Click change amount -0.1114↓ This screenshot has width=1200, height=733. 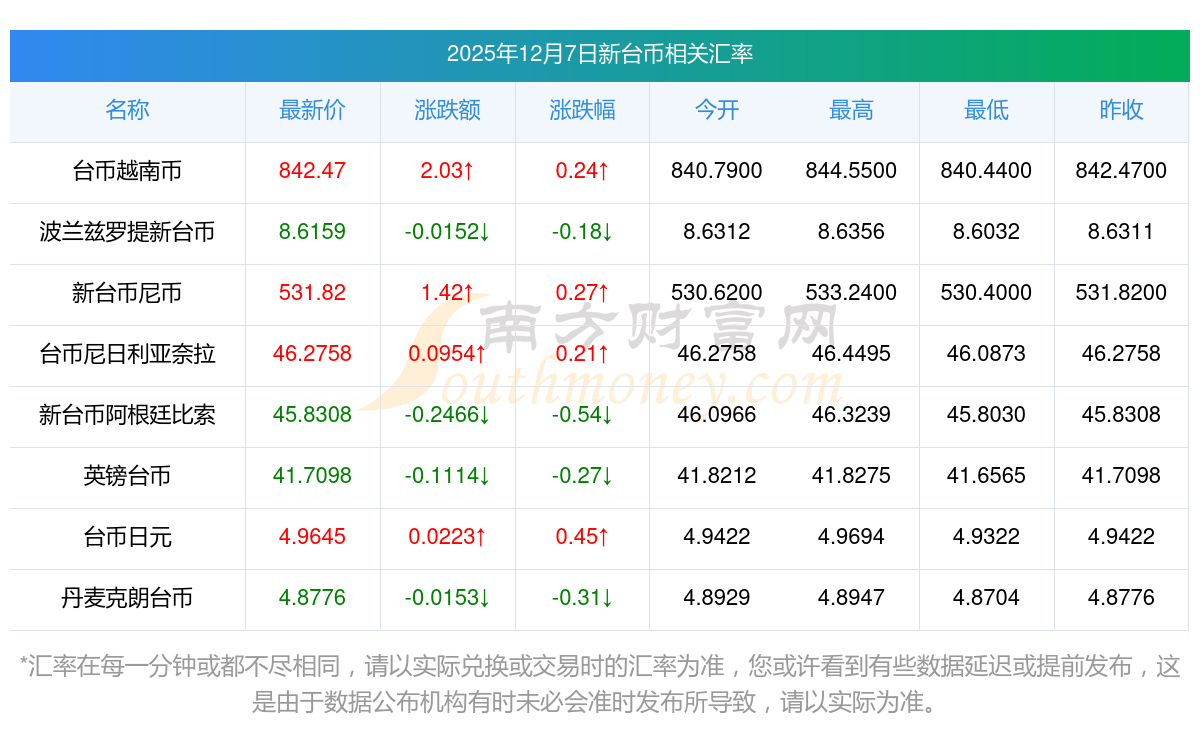click(447, 476)
